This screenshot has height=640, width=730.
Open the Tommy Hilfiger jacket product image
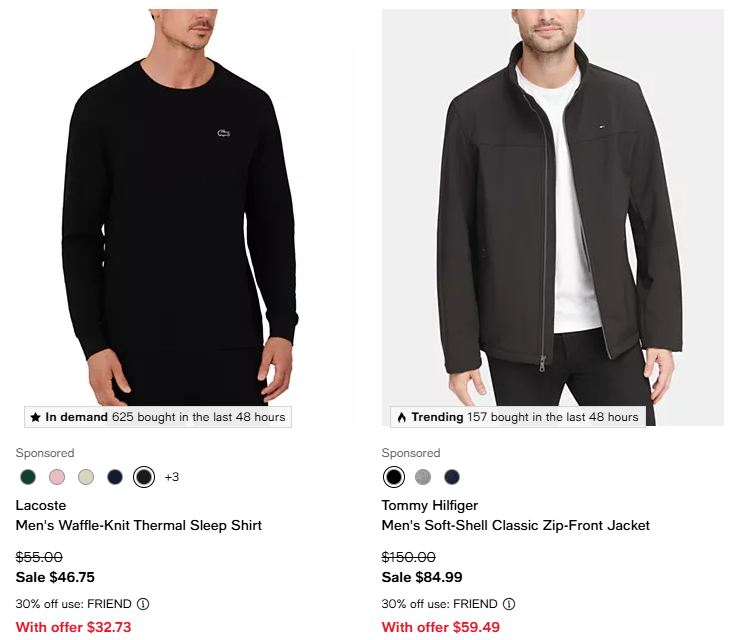(x=552, y=200)
